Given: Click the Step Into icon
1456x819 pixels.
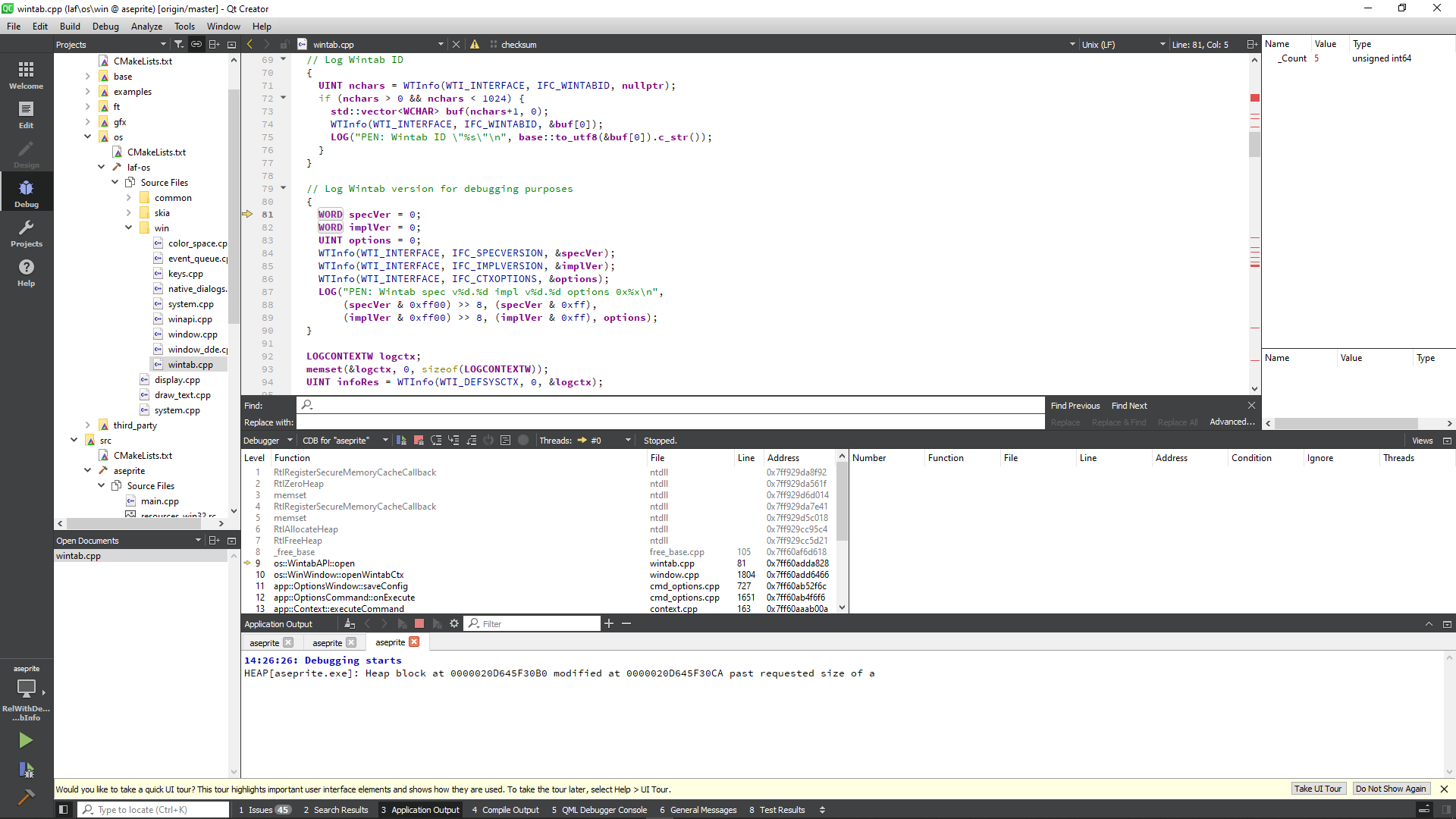Looking at the screenshot, I should [x=454, y=440].
